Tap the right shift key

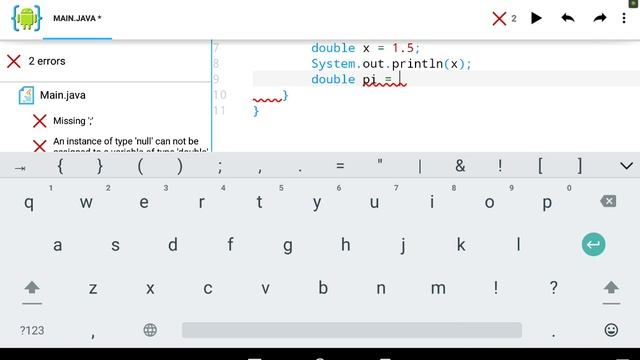(x=611, y=288)
